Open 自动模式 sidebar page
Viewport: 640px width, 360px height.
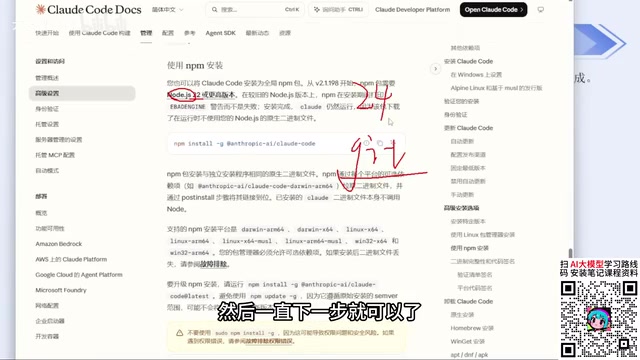[47, 171]
